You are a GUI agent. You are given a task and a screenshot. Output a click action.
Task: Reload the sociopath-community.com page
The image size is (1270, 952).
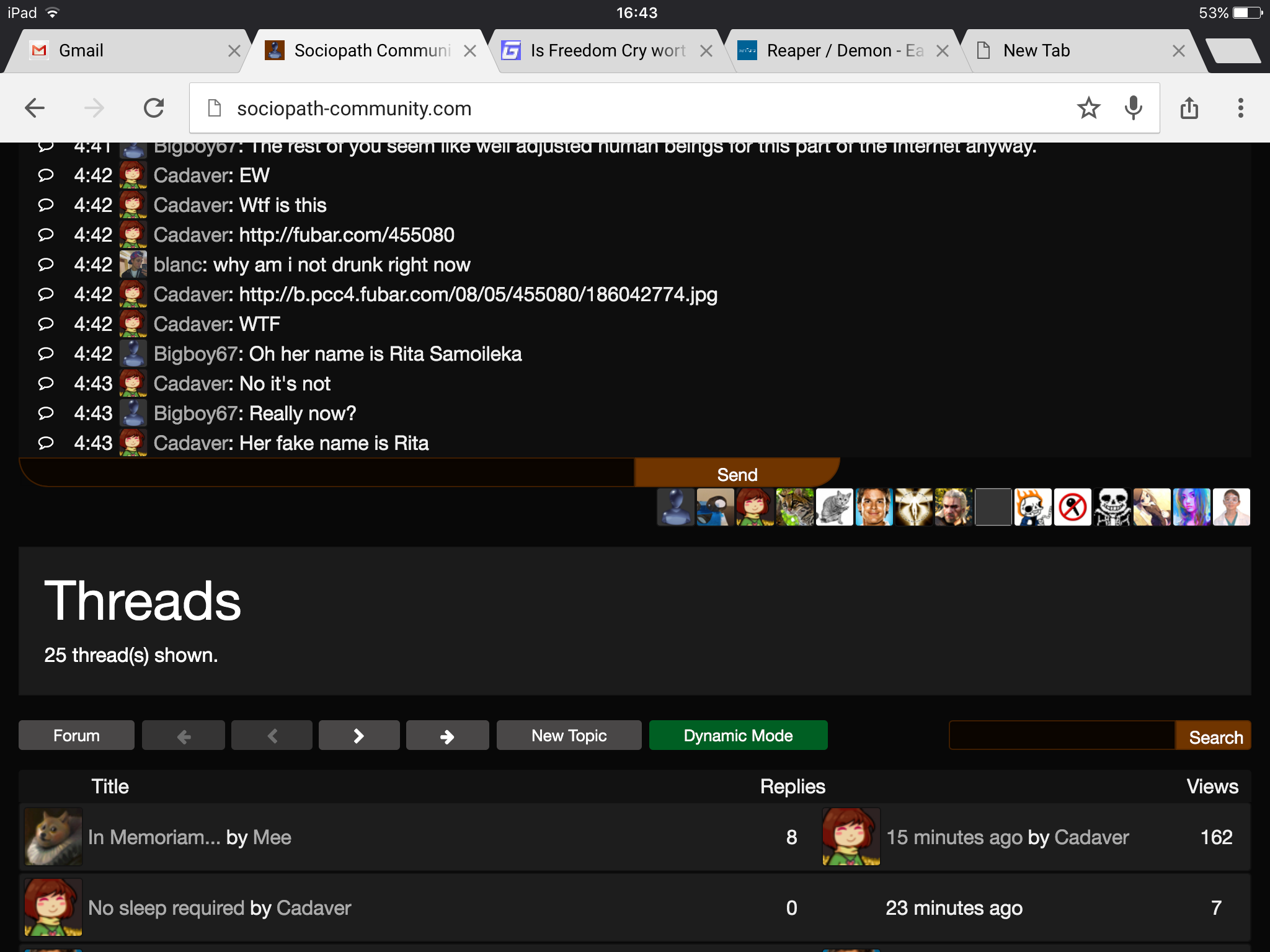tap(154, 108)
